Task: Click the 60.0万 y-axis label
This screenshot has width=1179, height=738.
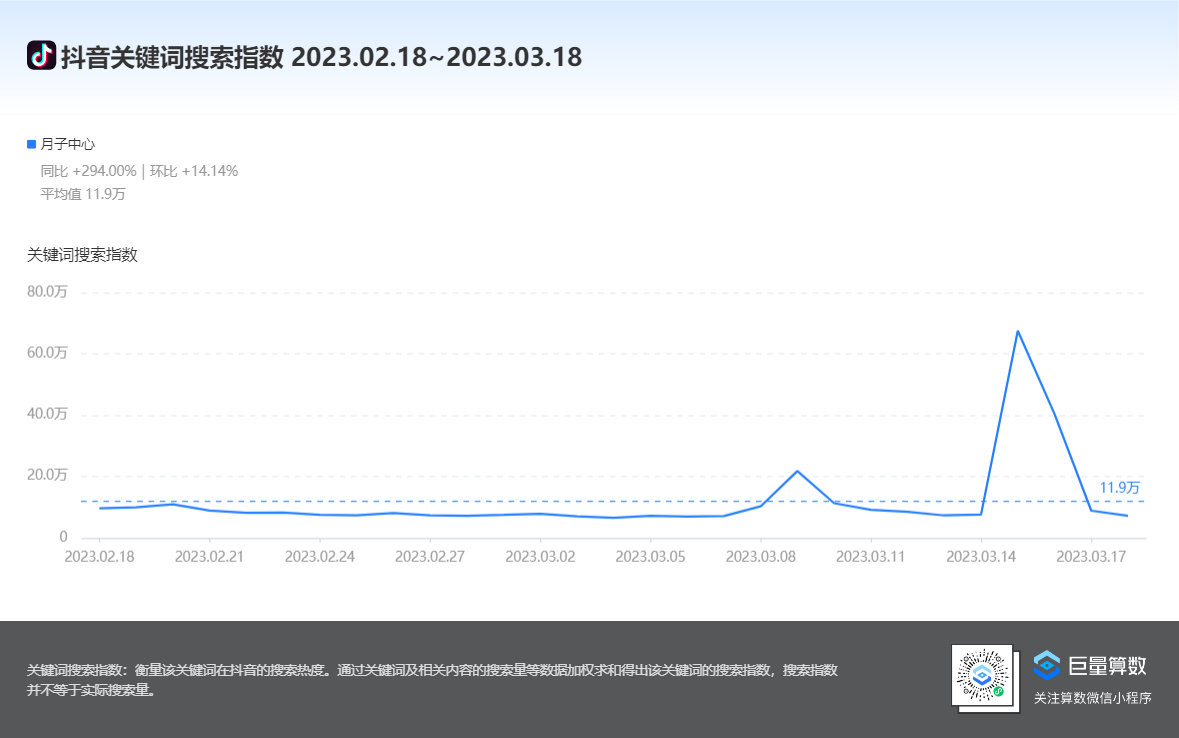Action: pyautogui.click(x=47, y=353)
